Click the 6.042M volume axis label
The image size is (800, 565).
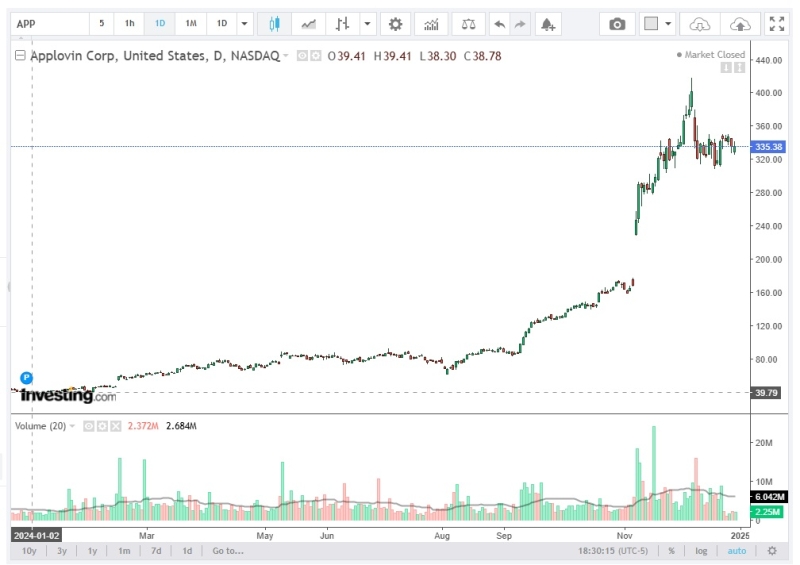pyautogui.click(x=769, y=497)
